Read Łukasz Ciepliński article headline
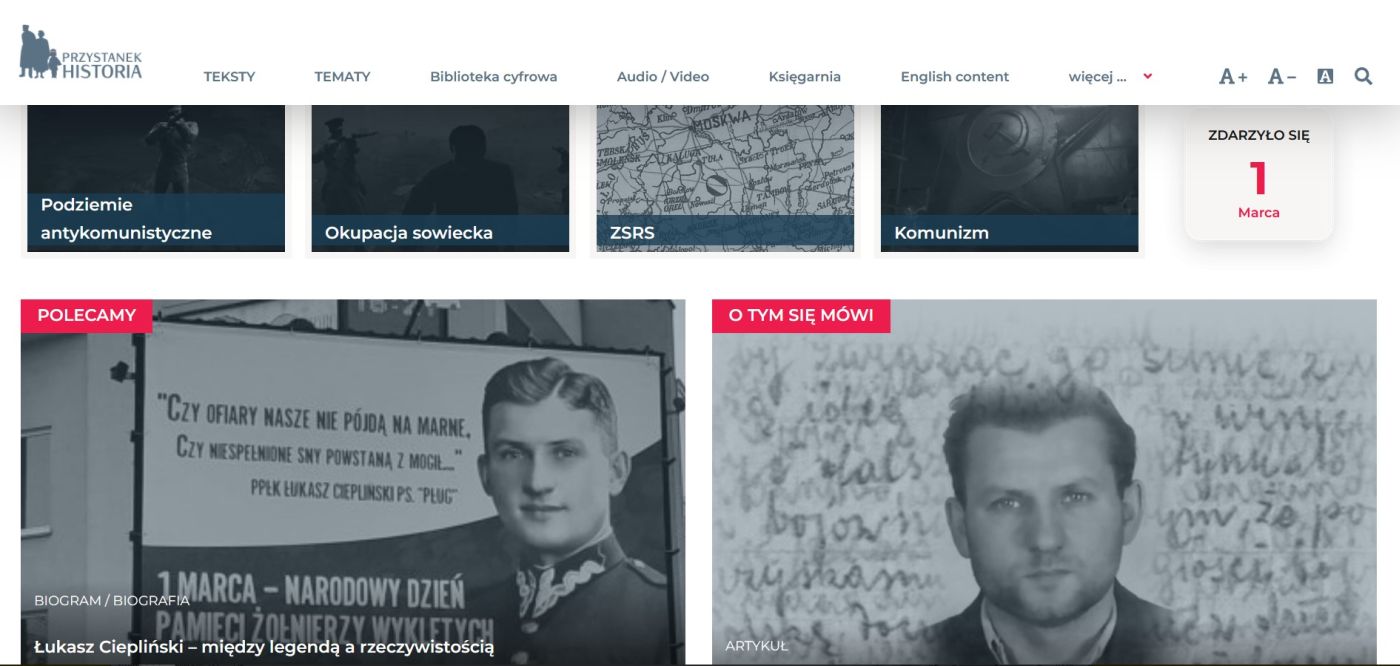The height and width of the screenshot is (666, 1400). 264,647
